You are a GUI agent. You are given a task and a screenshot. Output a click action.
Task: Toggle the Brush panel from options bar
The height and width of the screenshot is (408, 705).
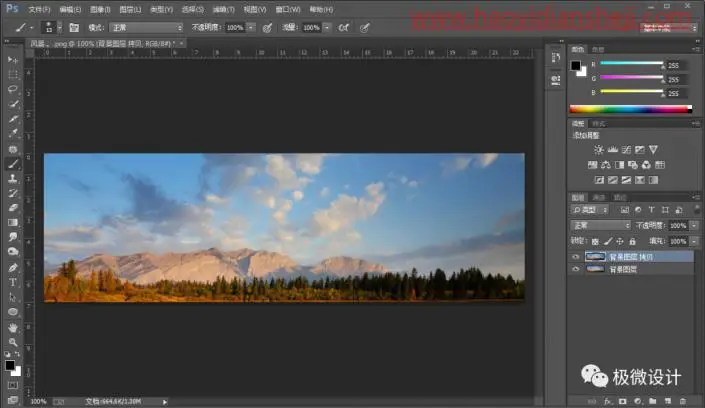74,28
